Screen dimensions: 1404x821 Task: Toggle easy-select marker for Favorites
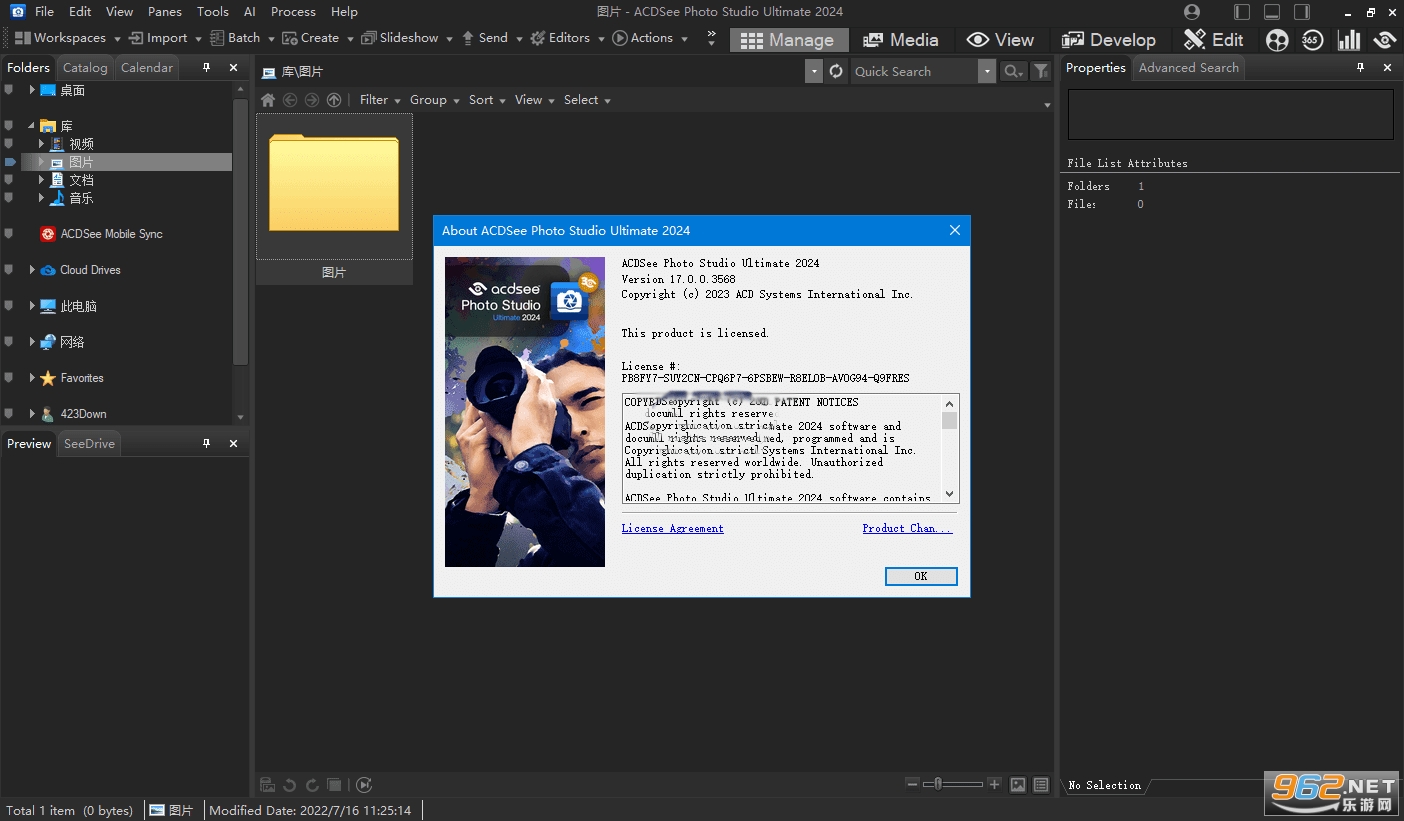[x=9, y=378]
